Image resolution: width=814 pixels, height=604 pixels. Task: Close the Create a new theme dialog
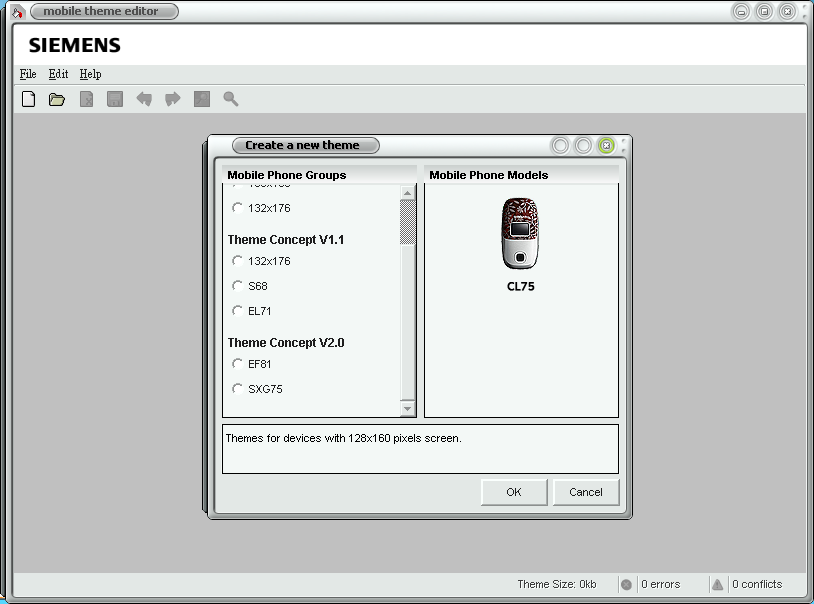606,145
